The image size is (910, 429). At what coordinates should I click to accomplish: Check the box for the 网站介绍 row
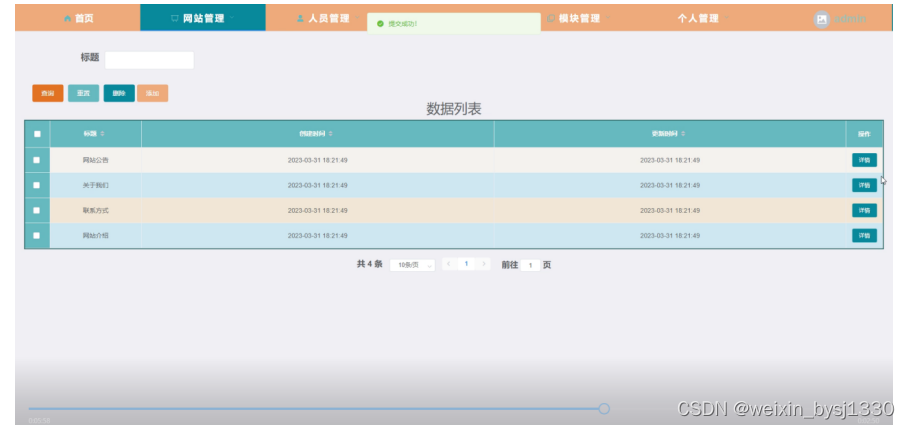coord(37,236)
